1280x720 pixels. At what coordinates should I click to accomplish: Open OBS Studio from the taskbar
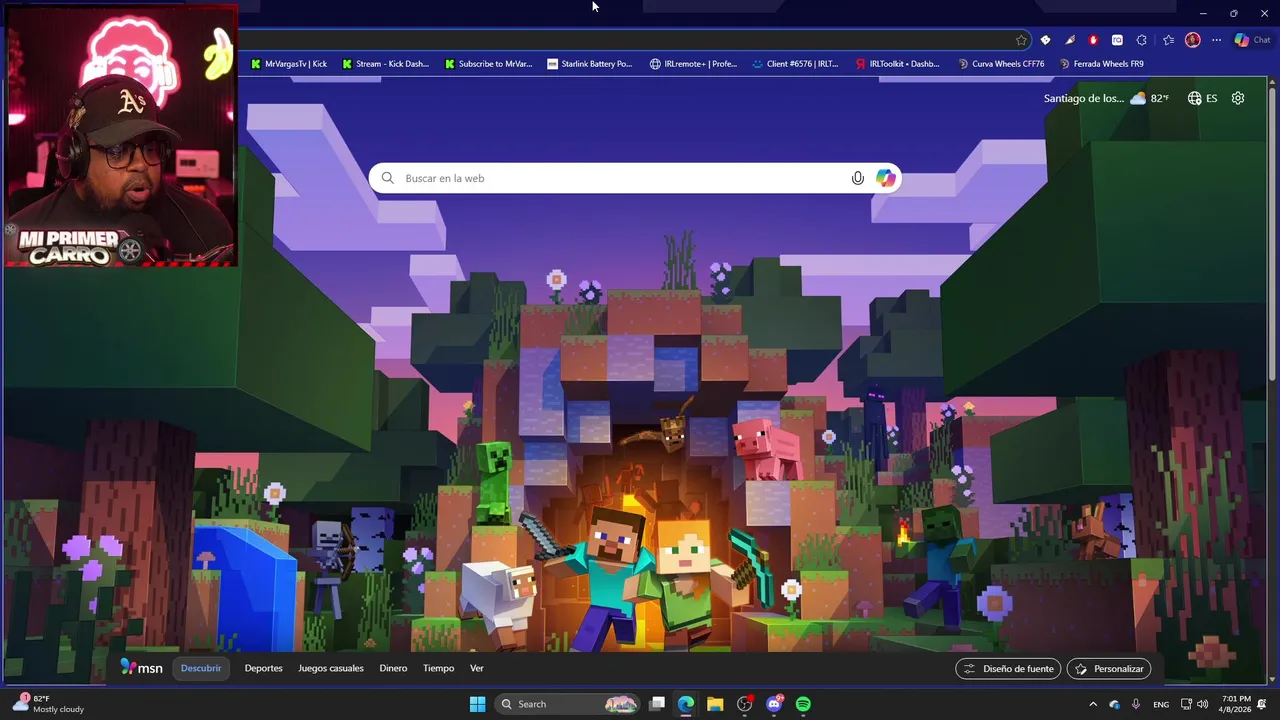pyautogui.click(x=744, y=704)
